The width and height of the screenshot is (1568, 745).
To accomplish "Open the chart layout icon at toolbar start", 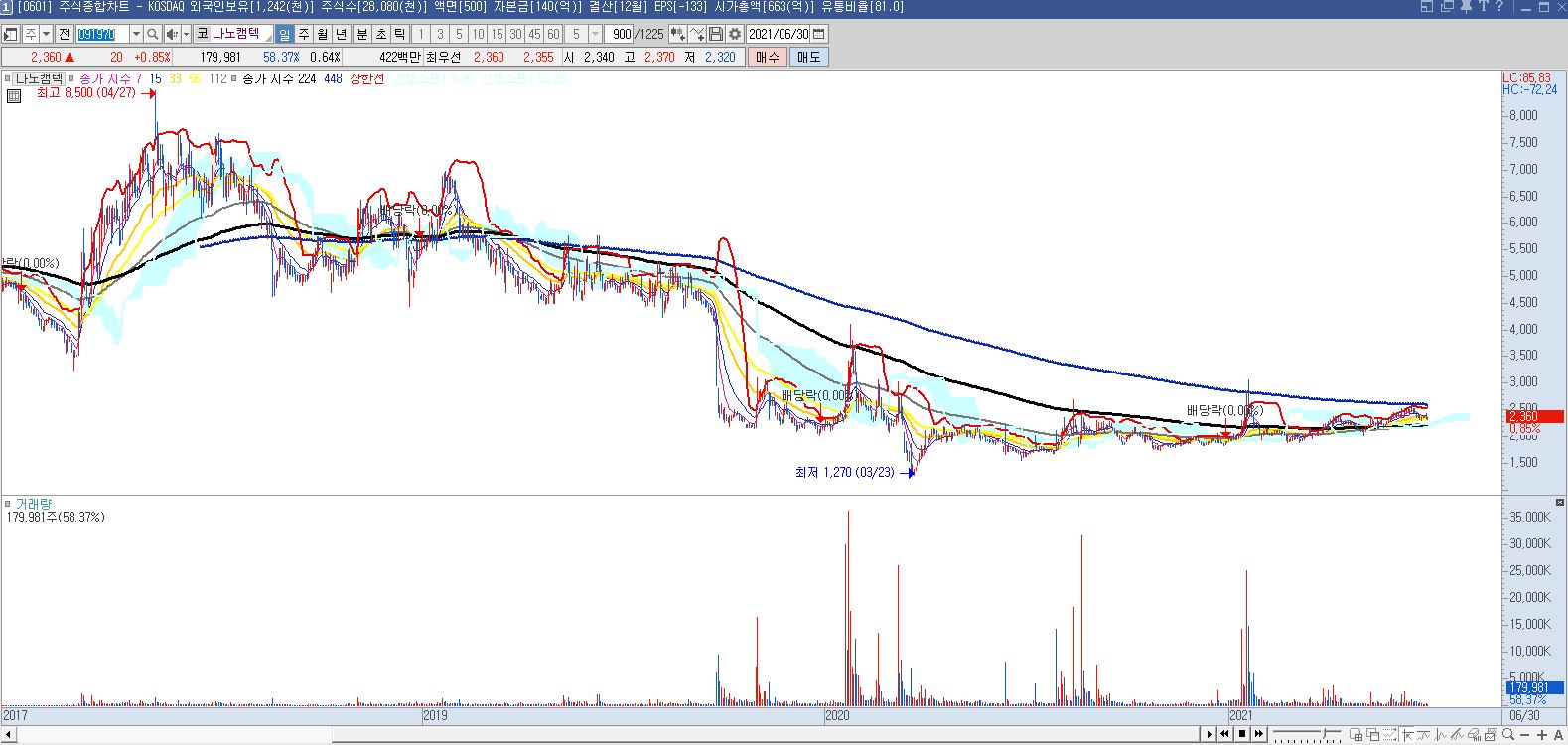I will 11,34.
